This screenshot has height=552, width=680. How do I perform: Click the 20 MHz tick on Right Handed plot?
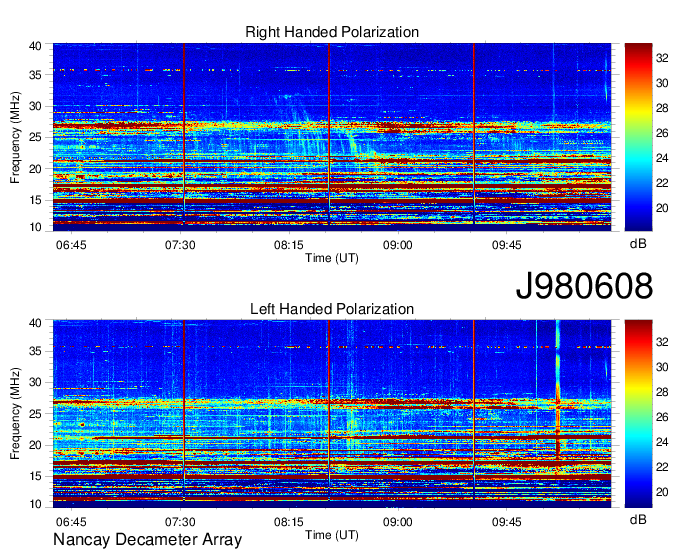pos(36,169)
